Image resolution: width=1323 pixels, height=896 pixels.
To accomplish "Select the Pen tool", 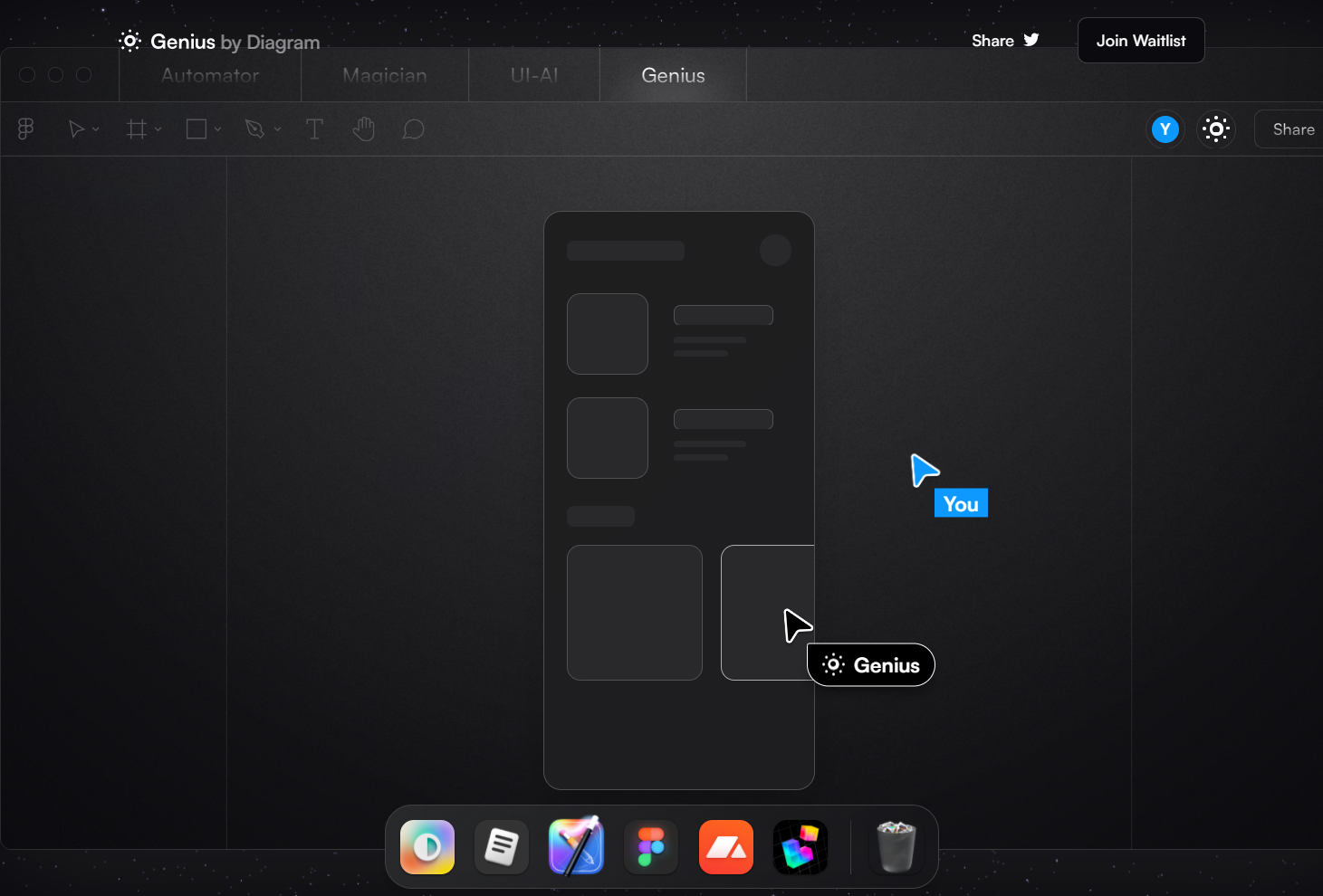I will coord(255,129).
